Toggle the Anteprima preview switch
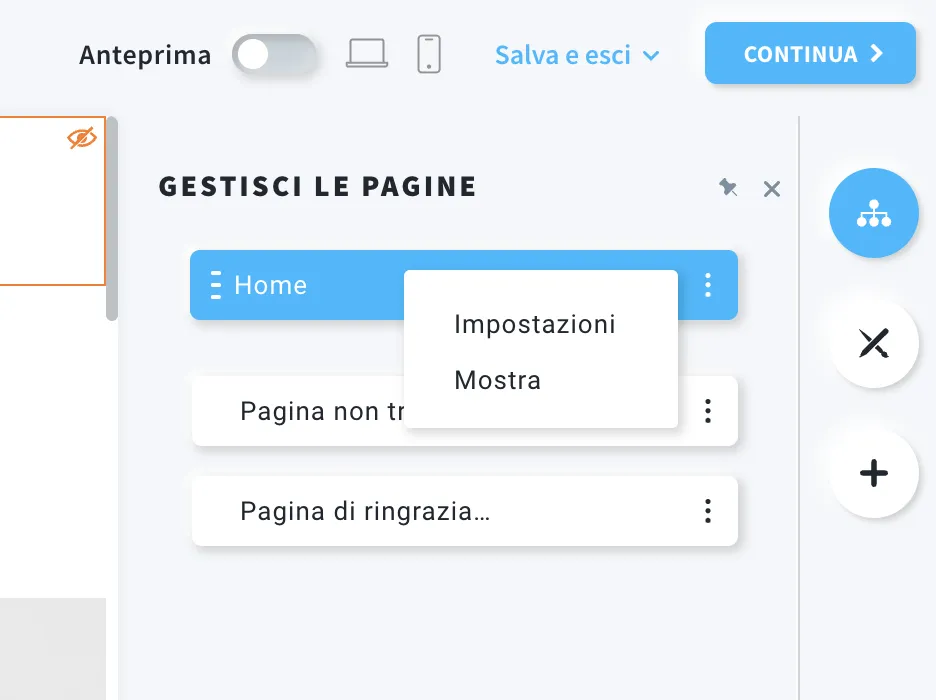This screenshot has width=936, height=700. (275, 55)
